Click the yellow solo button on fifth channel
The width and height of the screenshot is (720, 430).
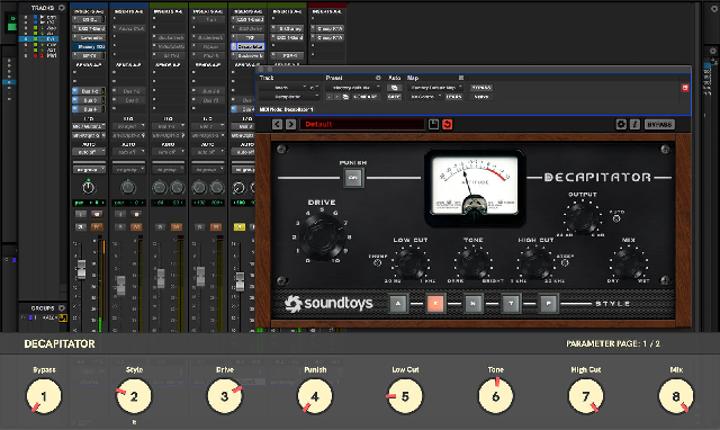(239, 227)
